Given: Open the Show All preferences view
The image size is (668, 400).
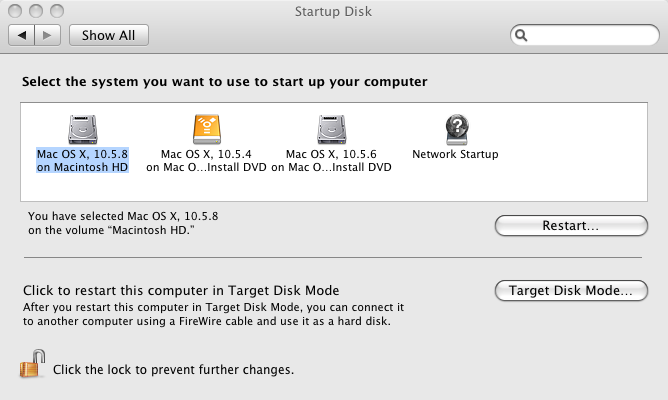Looking at the screenshot, I should [x=109, y=35].
